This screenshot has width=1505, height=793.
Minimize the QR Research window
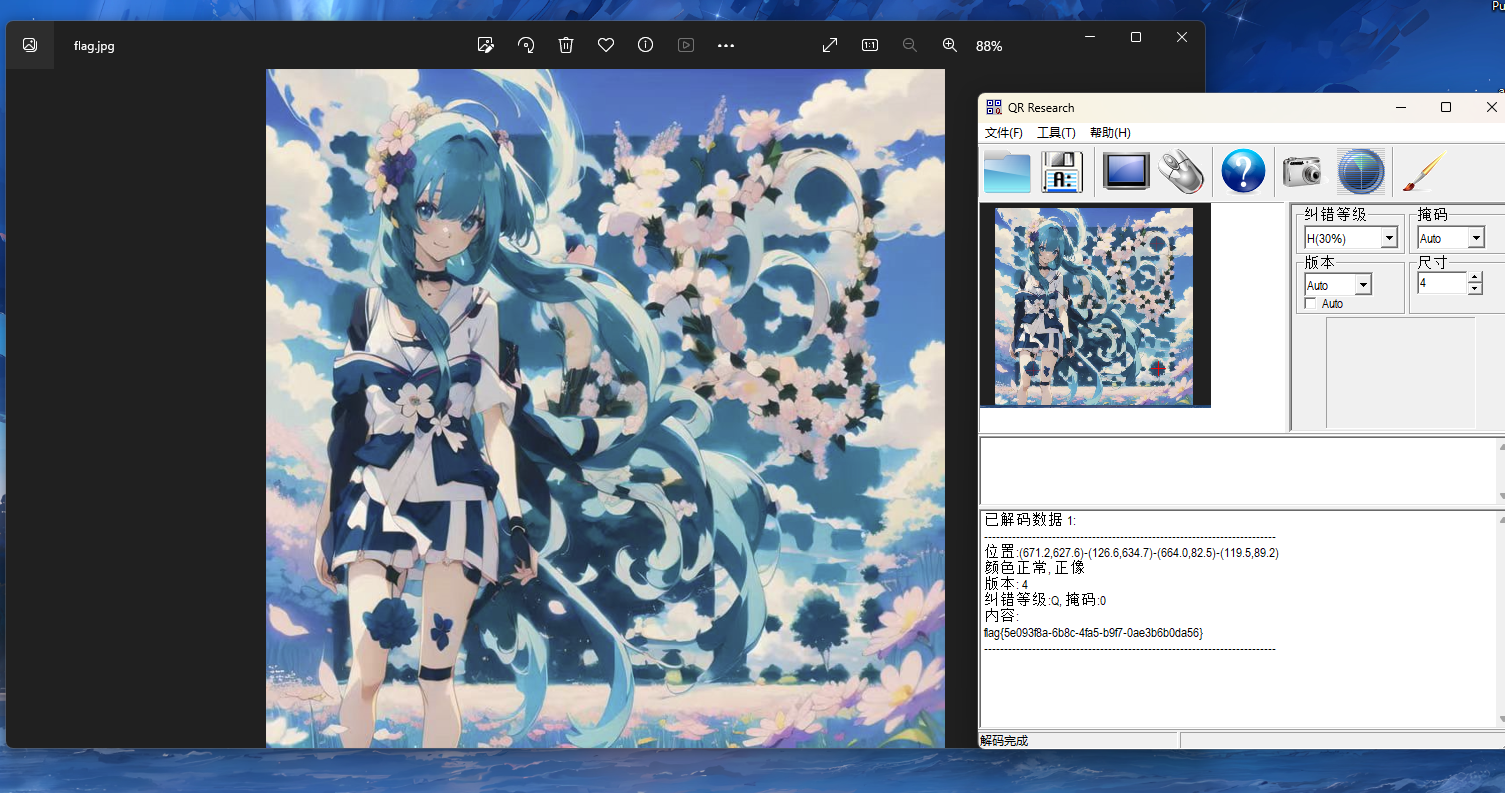(1399, 107)
